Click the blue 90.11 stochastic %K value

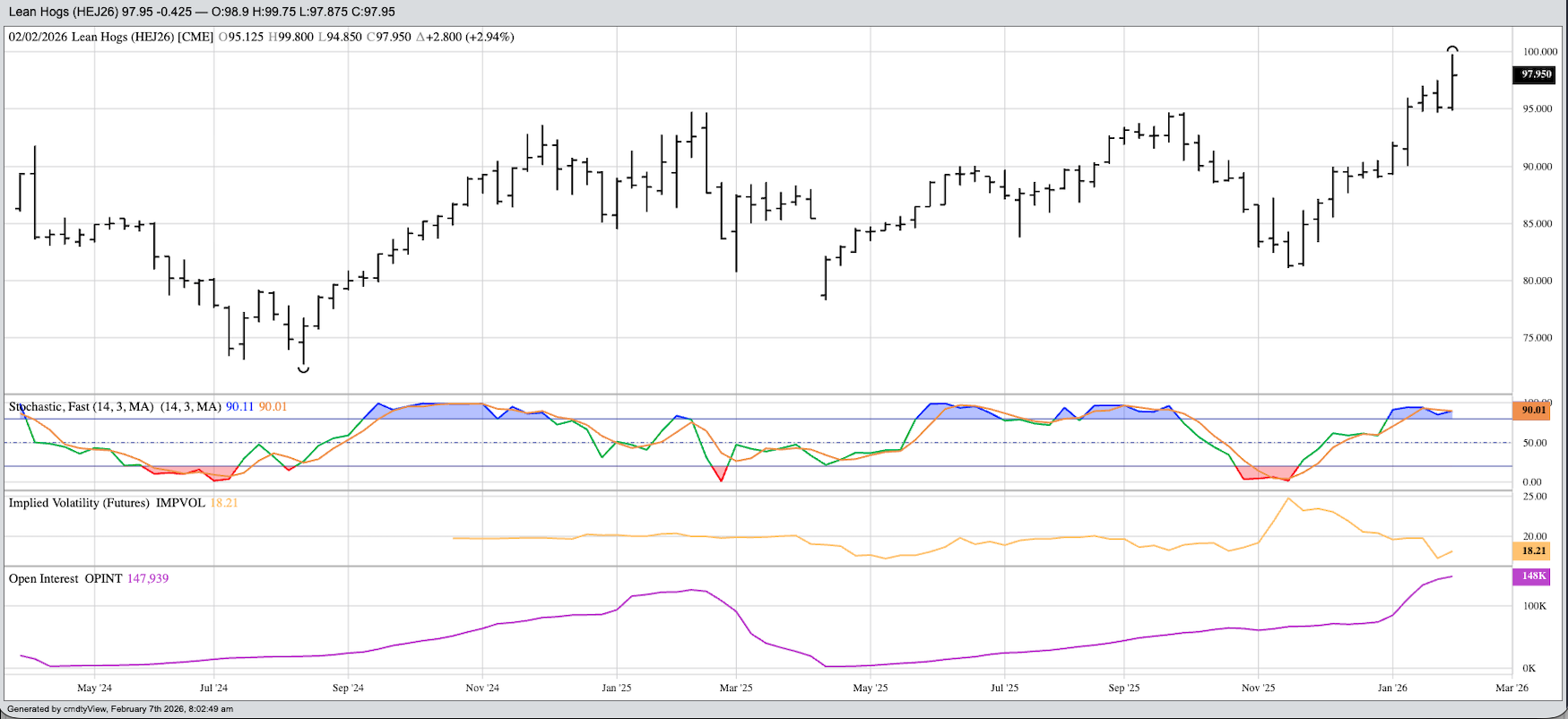click(239, 407)
